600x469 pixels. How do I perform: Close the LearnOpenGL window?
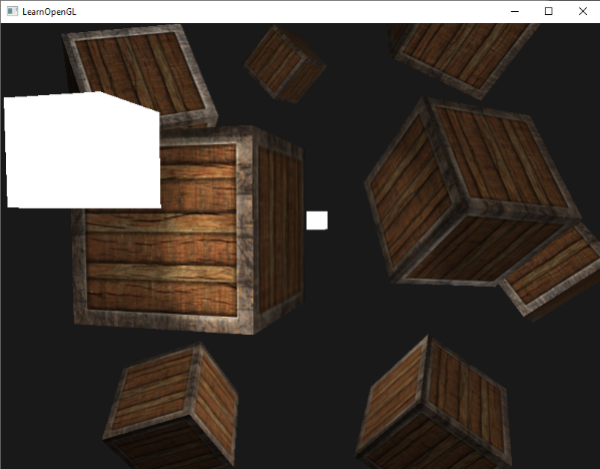coord(582,11)
